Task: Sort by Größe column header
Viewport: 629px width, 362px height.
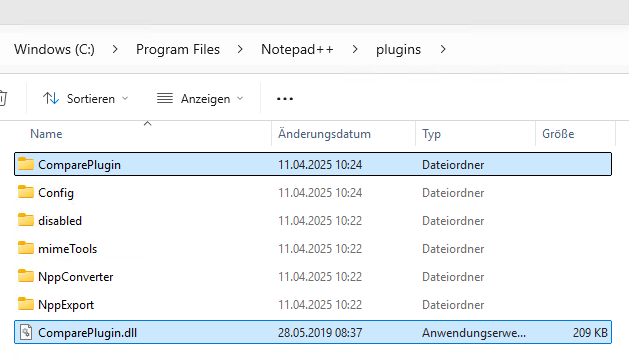Action: click(x=558, y=134)
